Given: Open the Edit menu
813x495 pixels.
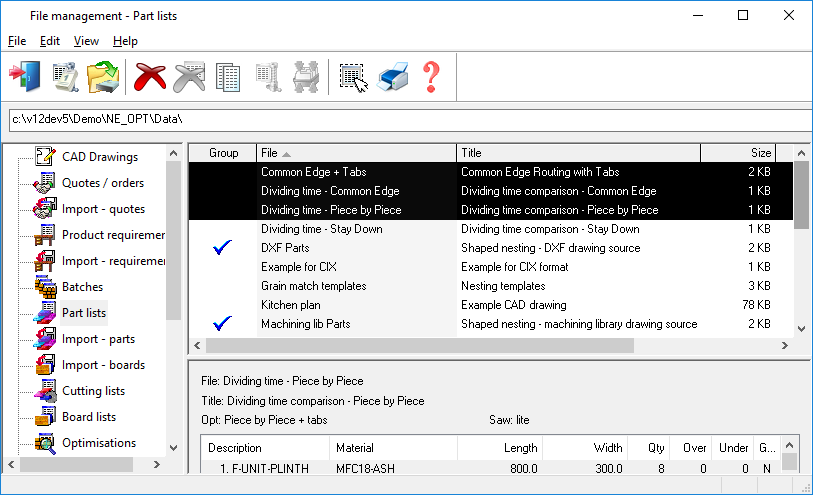Looking at the screenshot, I should (x=50, y=41).
